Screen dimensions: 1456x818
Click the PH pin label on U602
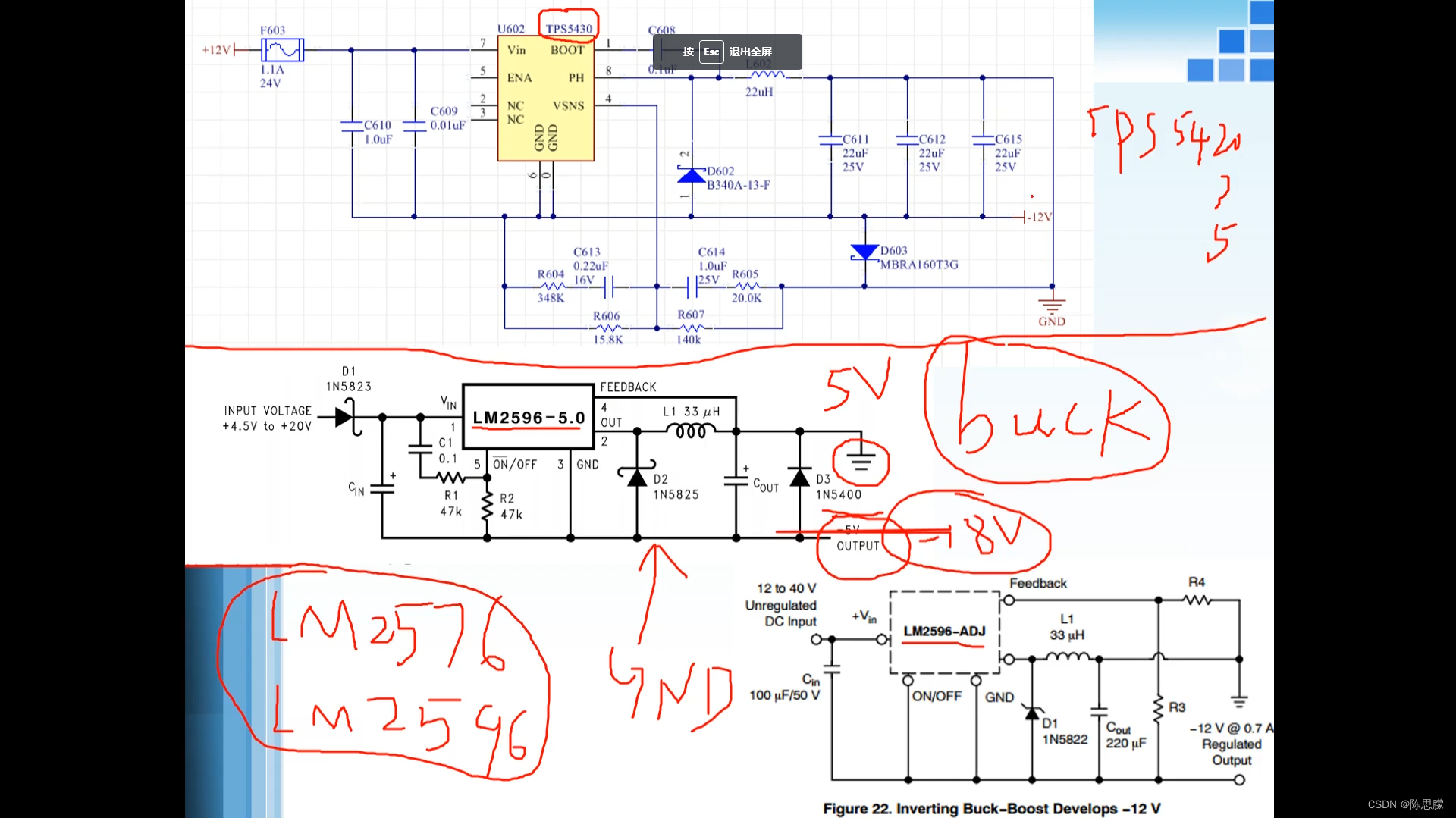point(576,77)
